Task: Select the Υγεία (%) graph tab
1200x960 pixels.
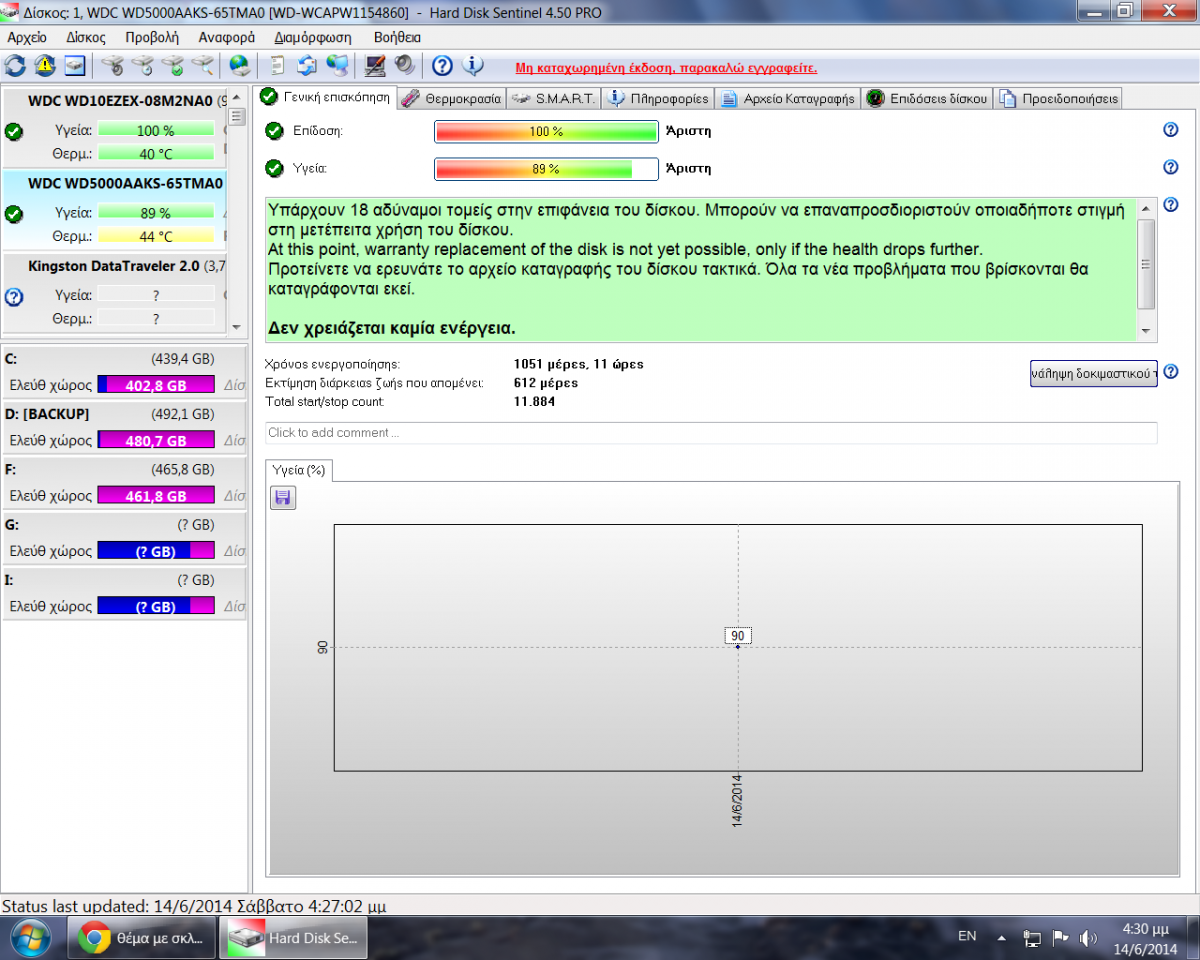Action: (x=299, y=470)
